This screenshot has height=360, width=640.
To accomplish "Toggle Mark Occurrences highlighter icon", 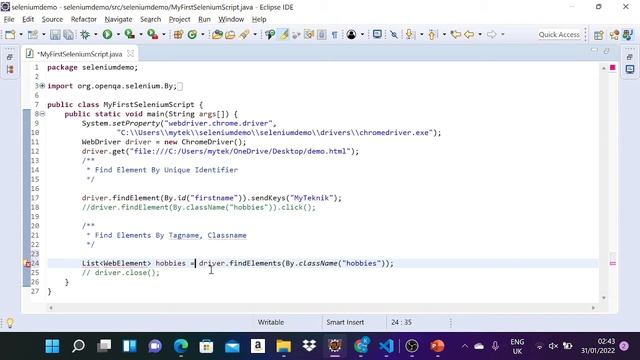I will tap(283, 35).
